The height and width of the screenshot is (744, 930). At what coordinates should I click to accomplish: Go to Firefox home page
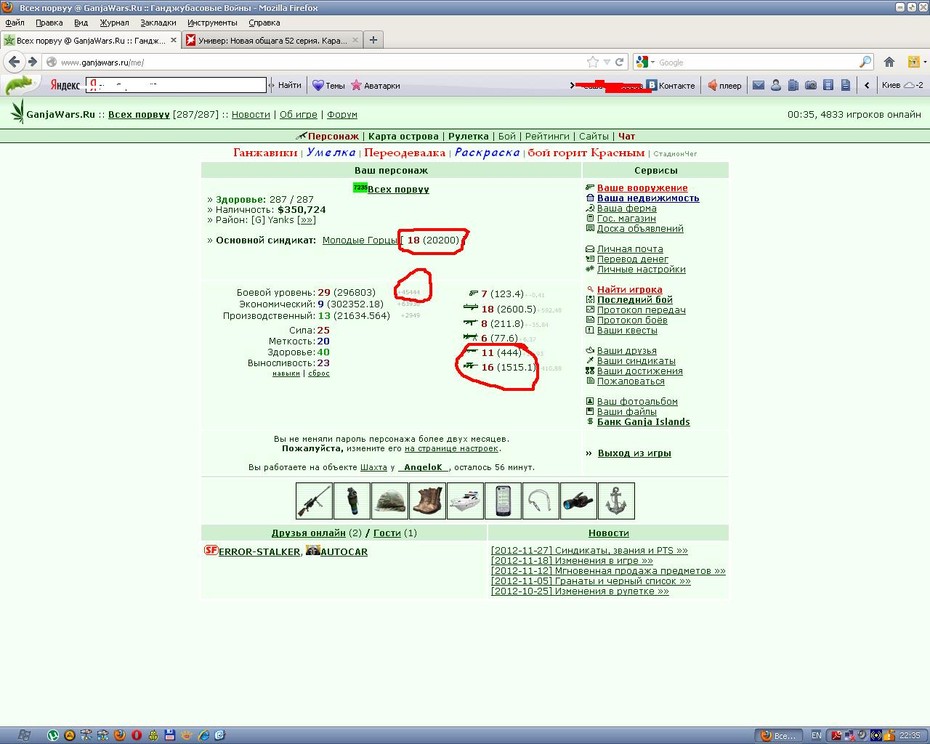point(889,62)
